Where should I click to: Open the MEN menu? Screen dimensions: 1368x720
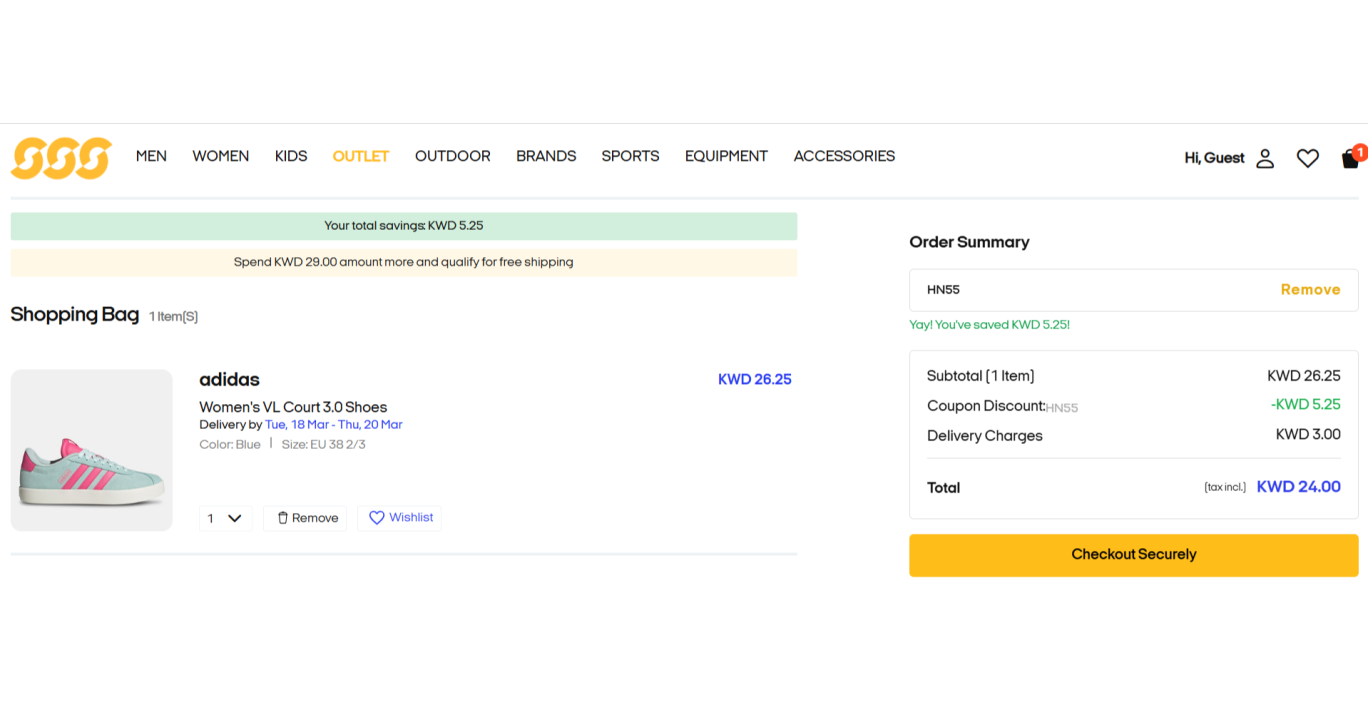[151, 156]
